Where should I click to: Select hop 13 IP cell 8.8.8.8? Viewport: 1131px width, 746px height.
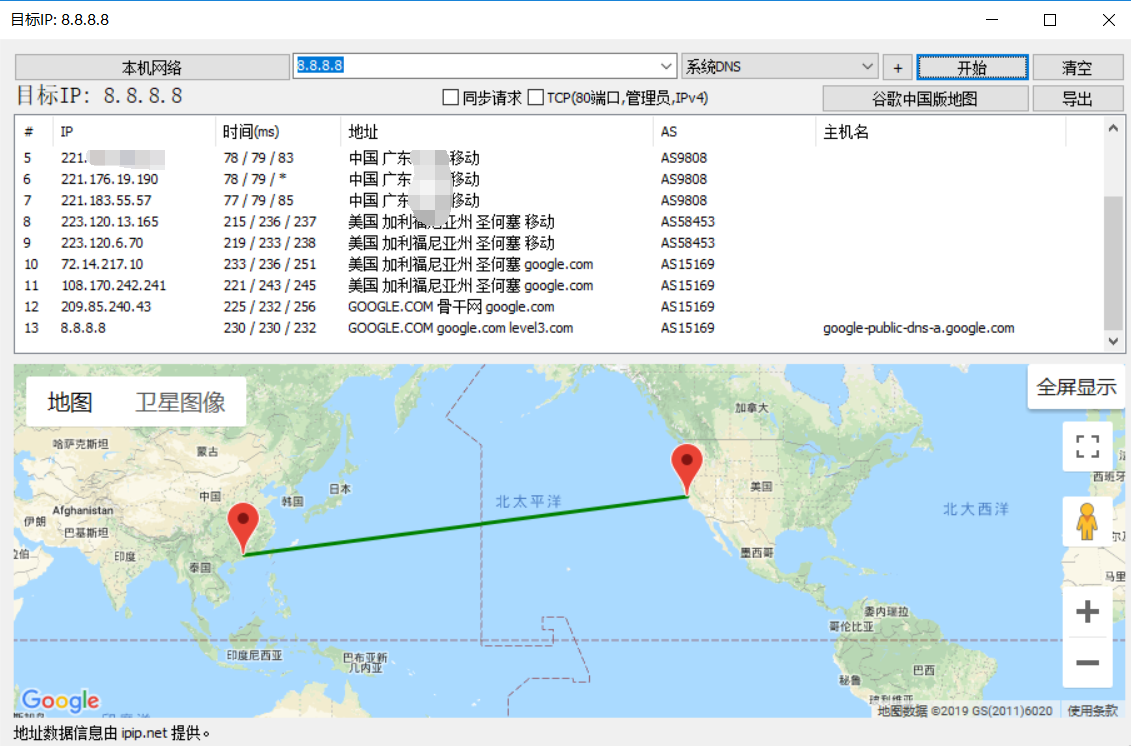coord(83,328)
